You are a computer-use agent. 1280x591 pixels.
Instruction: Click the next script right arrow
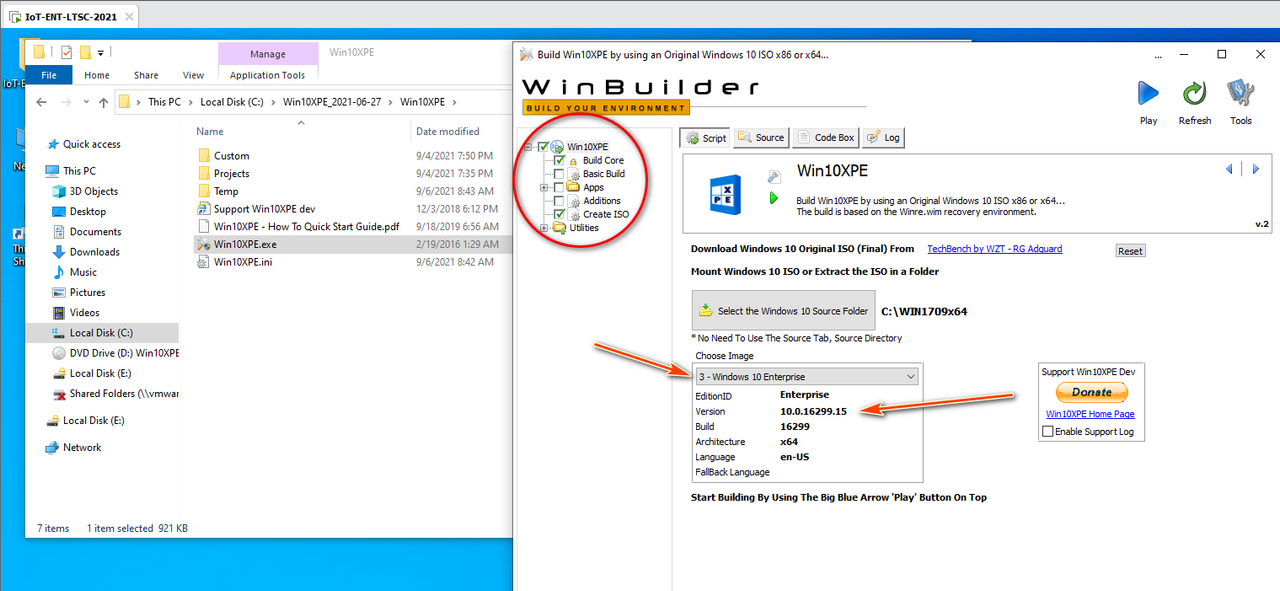click(x=1256, y=169)
